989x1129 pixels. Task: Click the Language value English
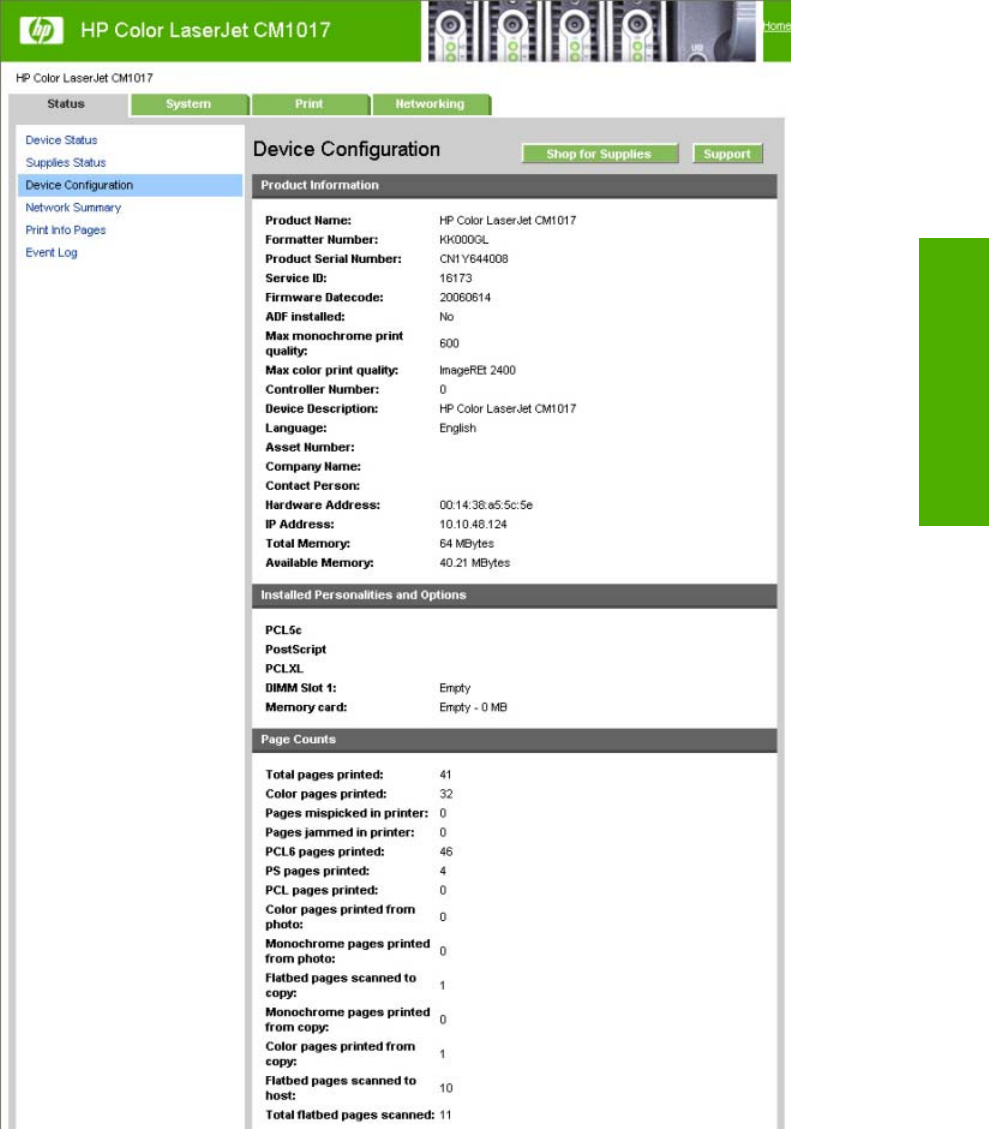[458, 428]
